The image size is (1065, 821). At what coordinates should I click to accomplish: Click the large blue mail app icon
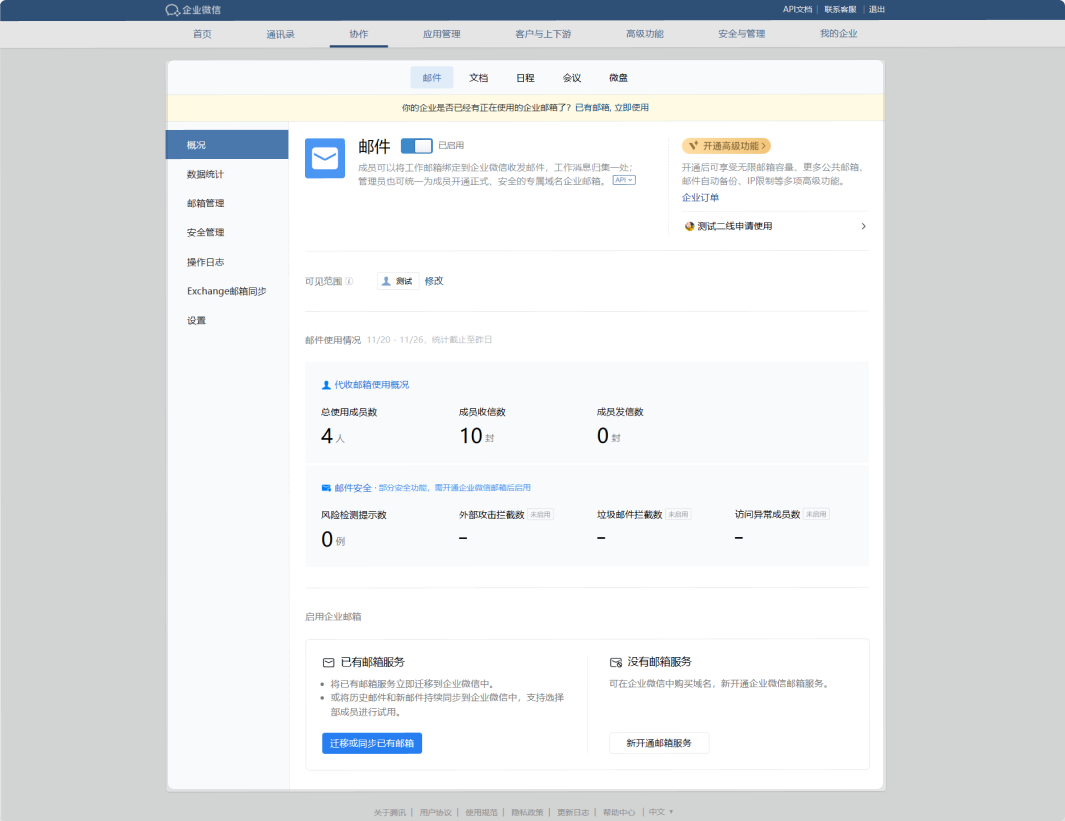325,158
